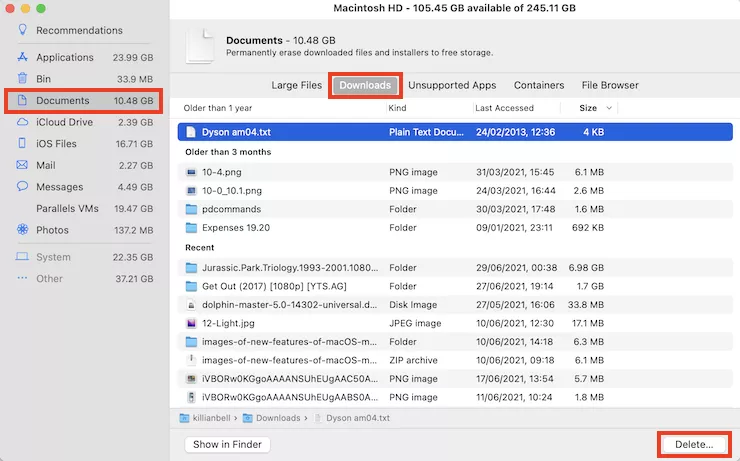Sort by the Last Accessed column header
740x461 pixels.
505,108
